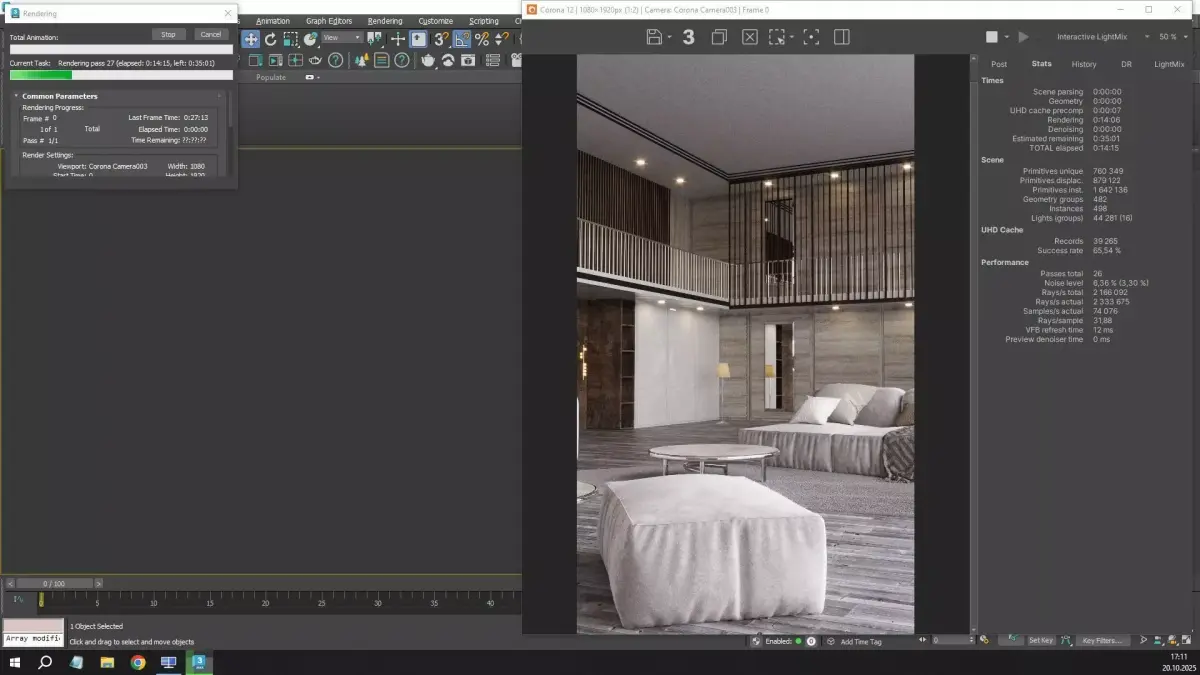Select the render region icon in VFB
Image resolution: width=1200 pixels, height=675 pixels.
[776, 37]
